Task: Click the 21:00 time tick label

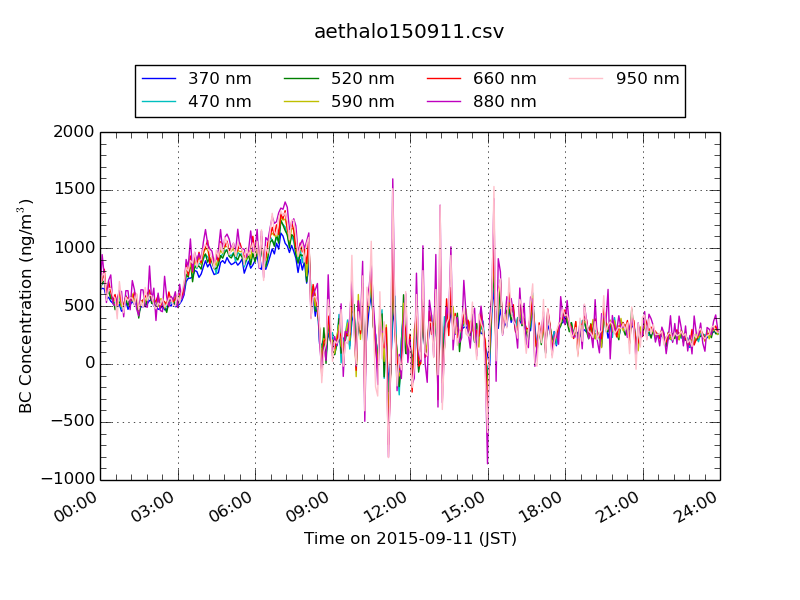Action: (618, 507)
